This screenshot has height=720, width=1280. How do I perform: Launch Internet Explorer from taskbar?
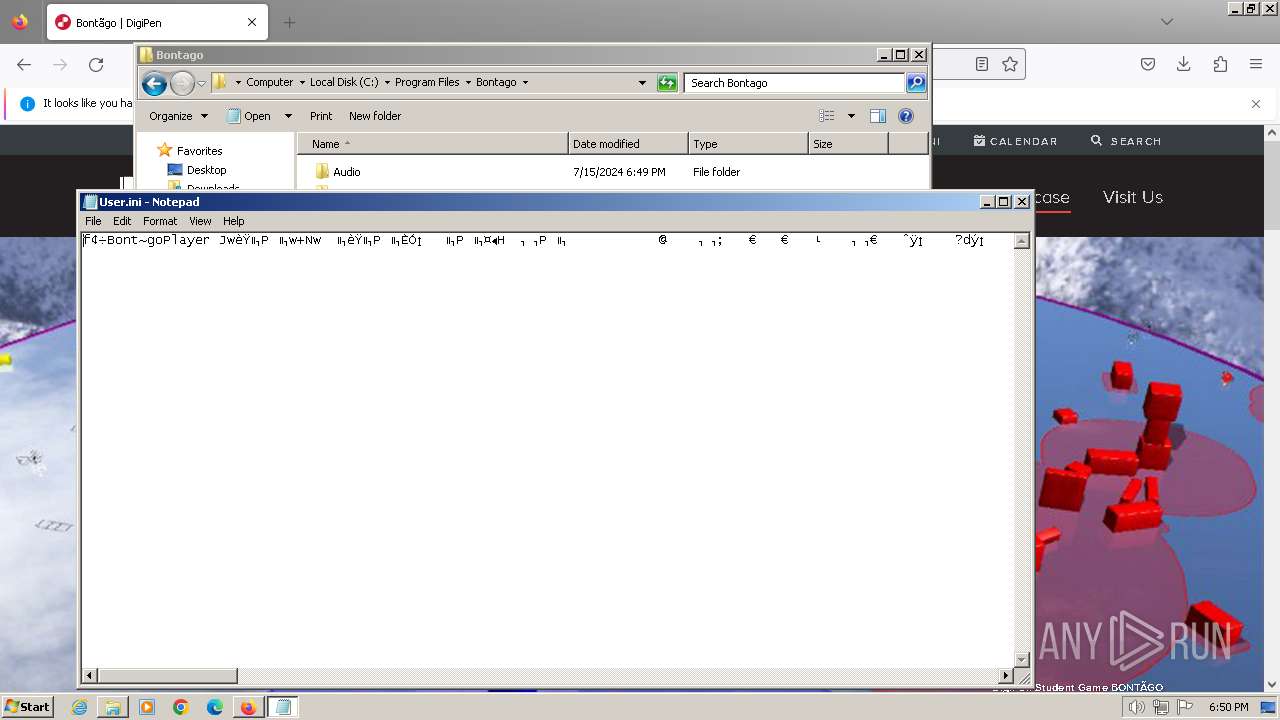click(79, 707)
